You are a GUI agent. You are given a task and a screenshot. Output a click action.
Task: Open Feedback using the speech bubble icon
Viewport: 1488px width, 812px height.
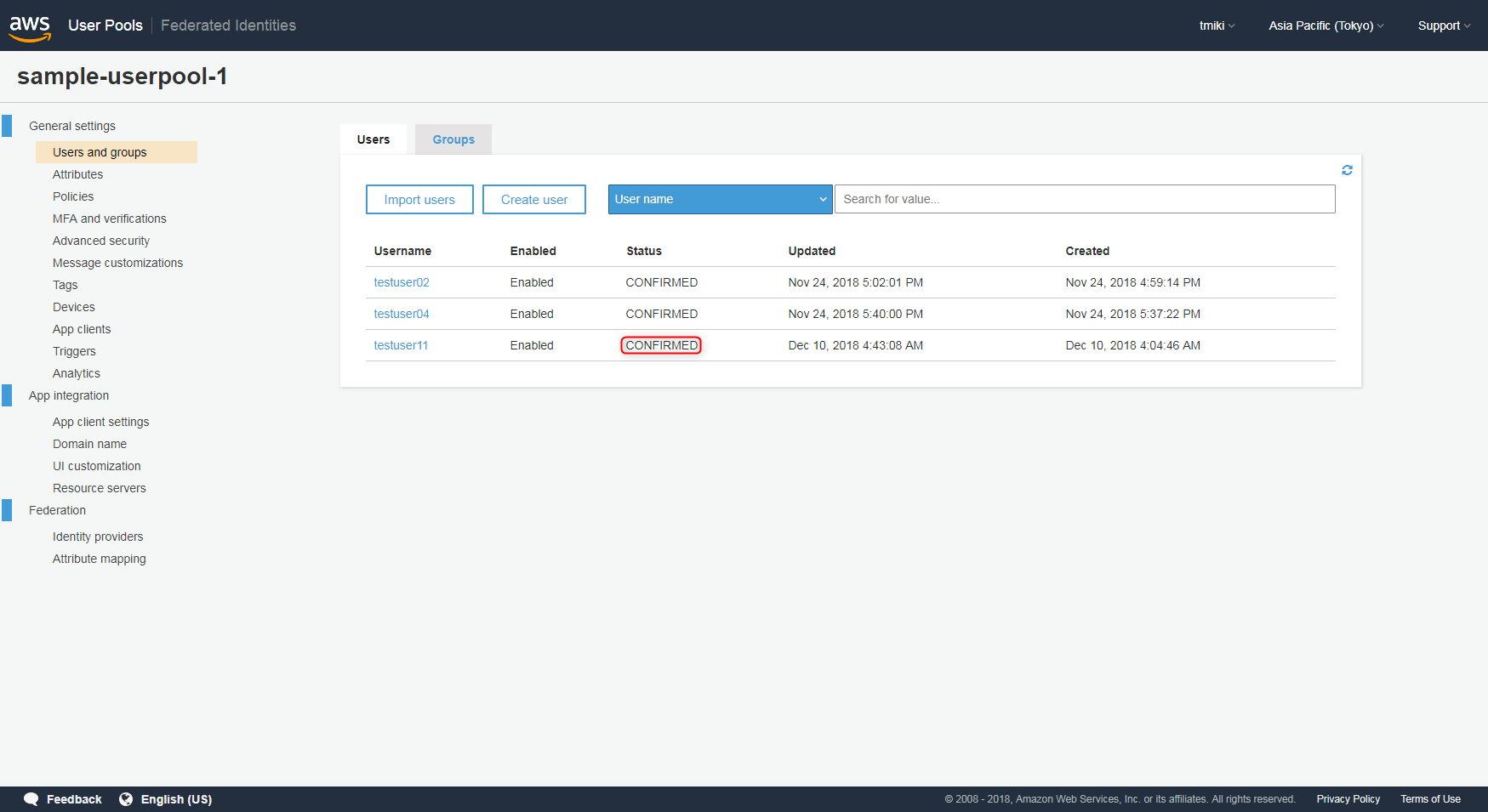pos(31,799)
